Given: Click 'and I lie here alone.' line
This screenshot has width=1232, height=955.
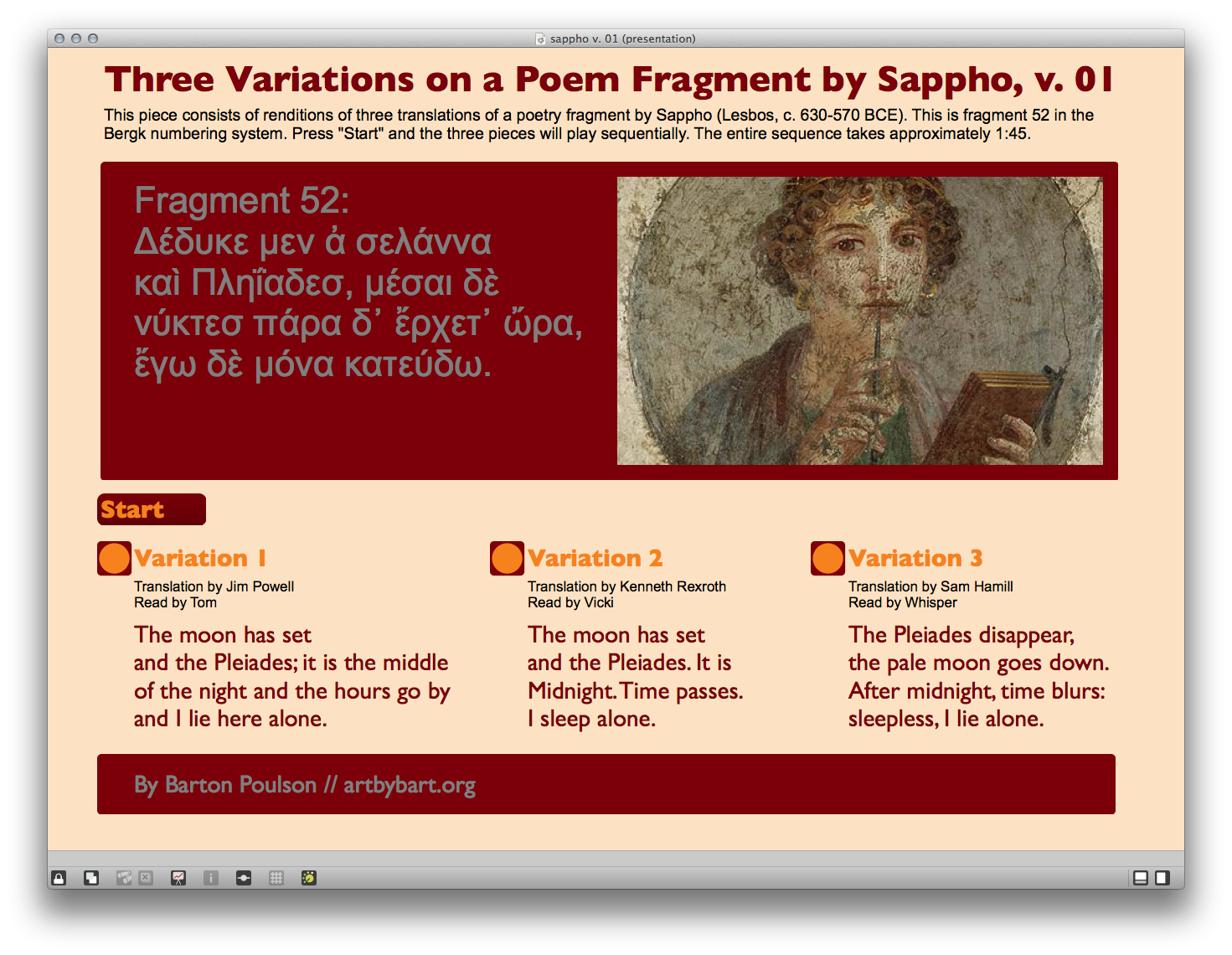Looking at the screenshot, I should [230, 719].
